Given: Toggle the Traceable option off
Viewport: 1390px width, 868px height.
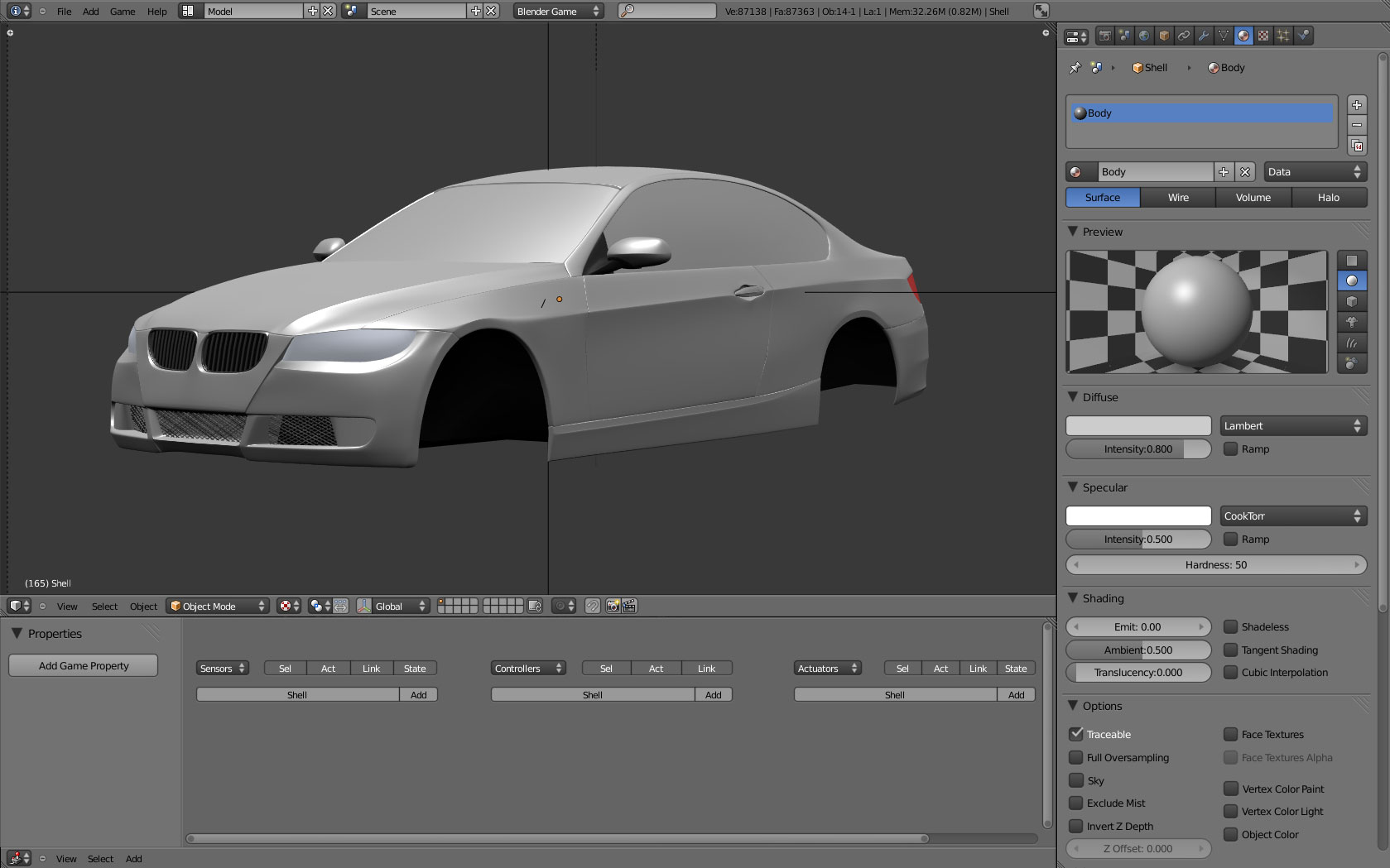Looking at the screenshot, I should 1076,734.
